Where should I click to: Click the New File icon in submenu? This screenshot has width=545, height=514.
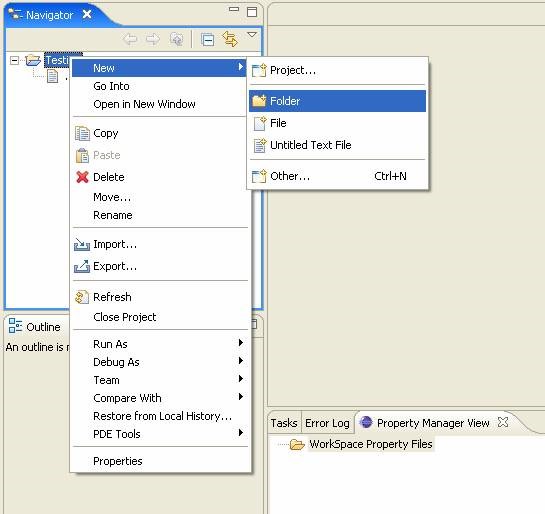tap(259, 123)
